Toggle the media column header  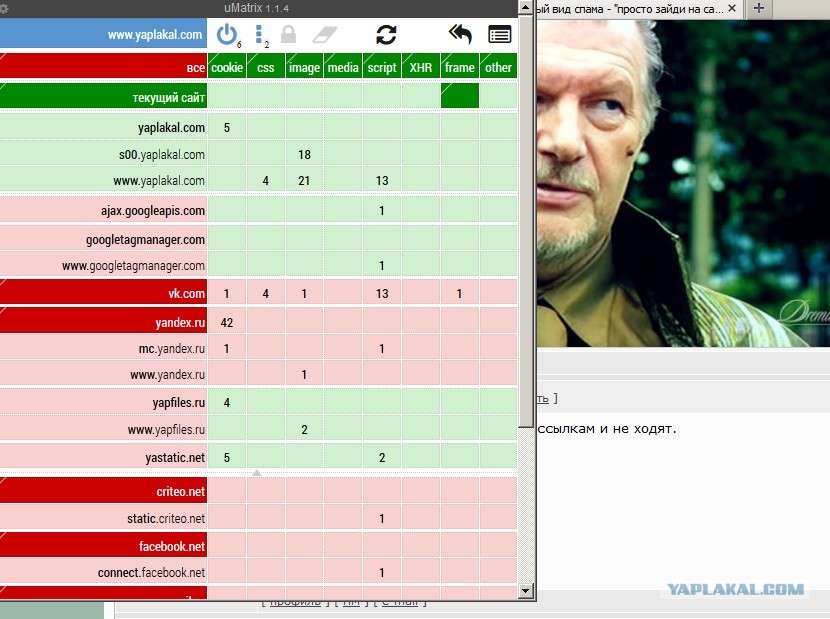pos(343,66)
